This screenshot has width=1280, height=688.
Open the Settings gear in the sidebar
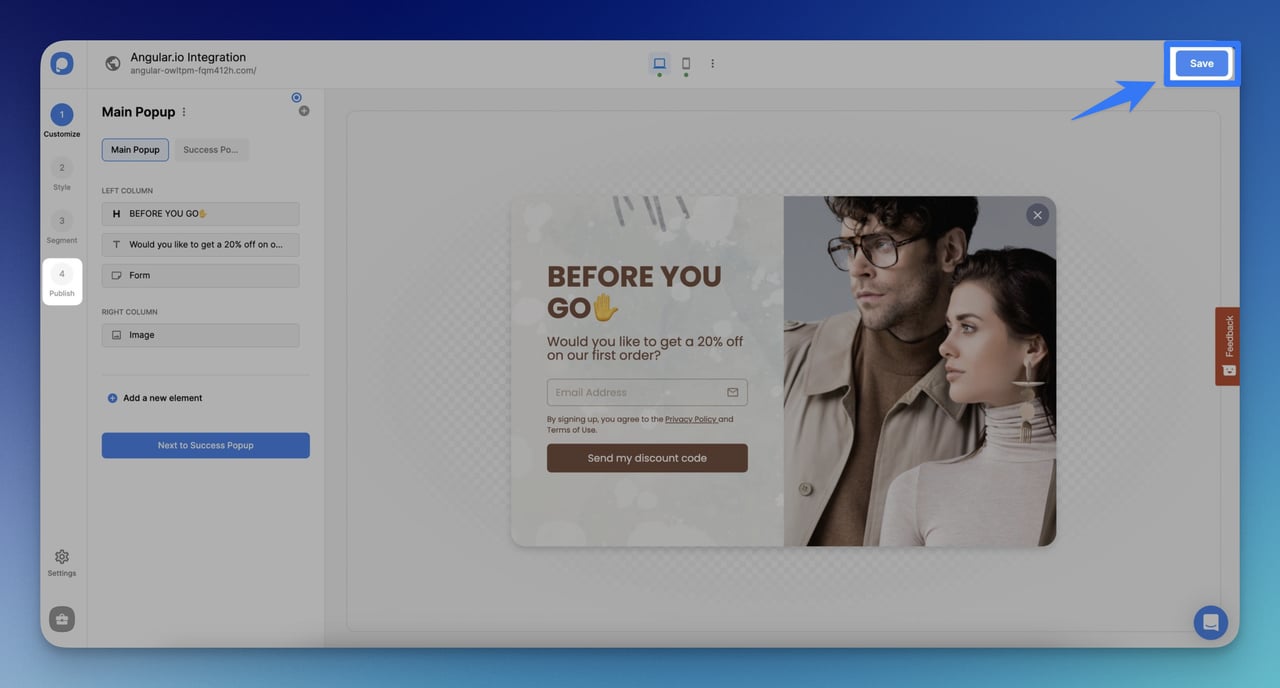[x=61, y=557]
